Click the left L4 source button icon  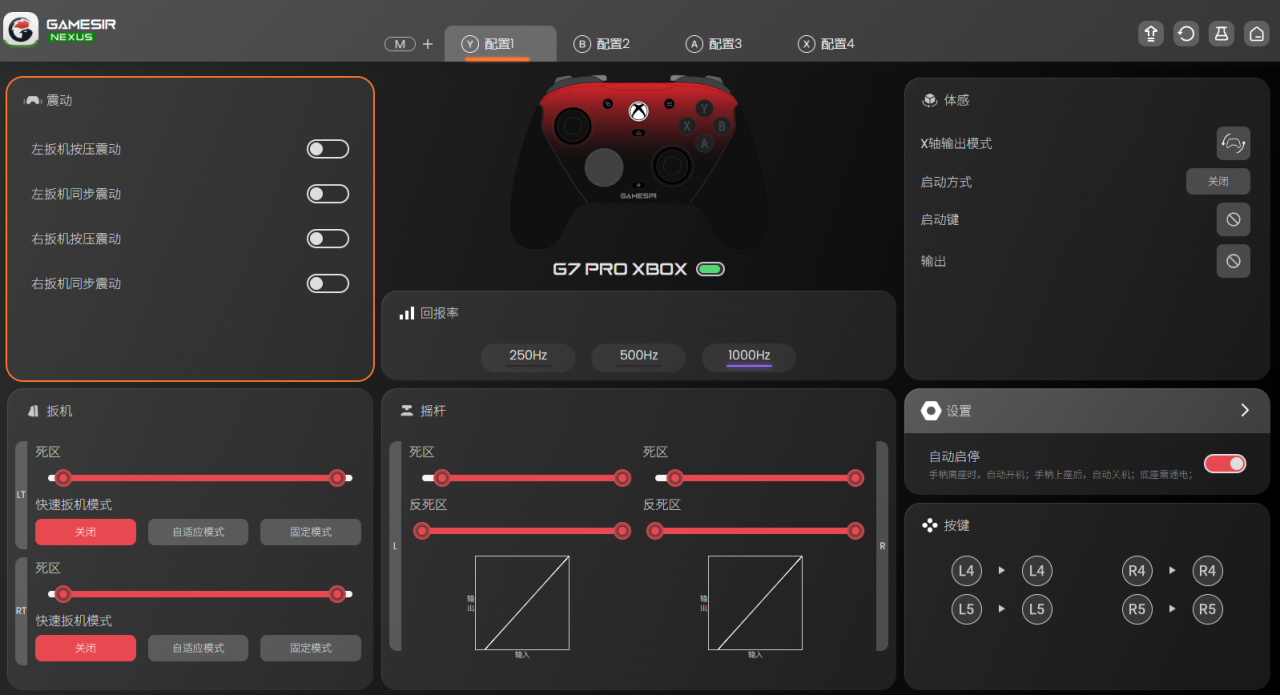(966, 572)
